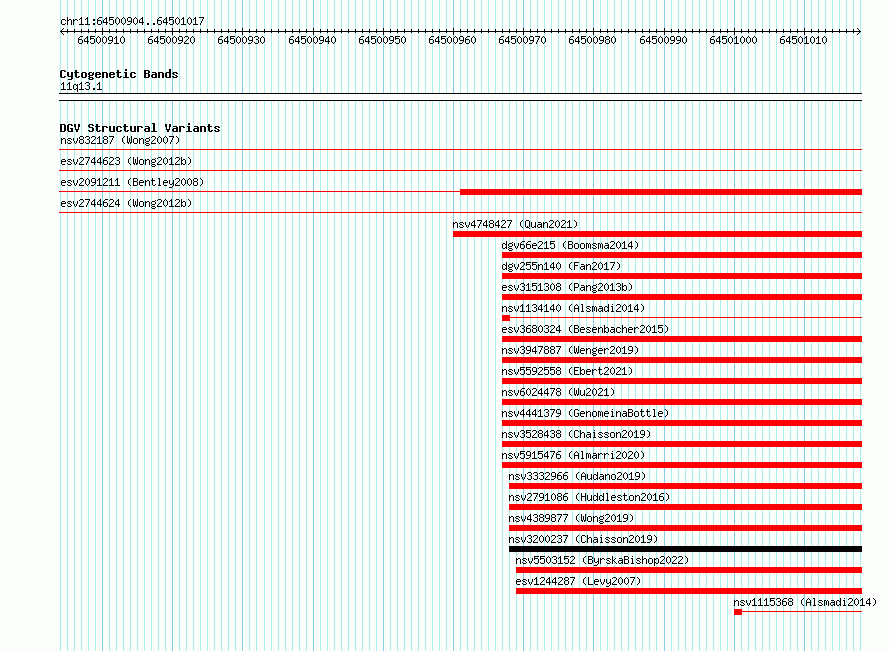Click ruler position 64501000

coord(733,40)
